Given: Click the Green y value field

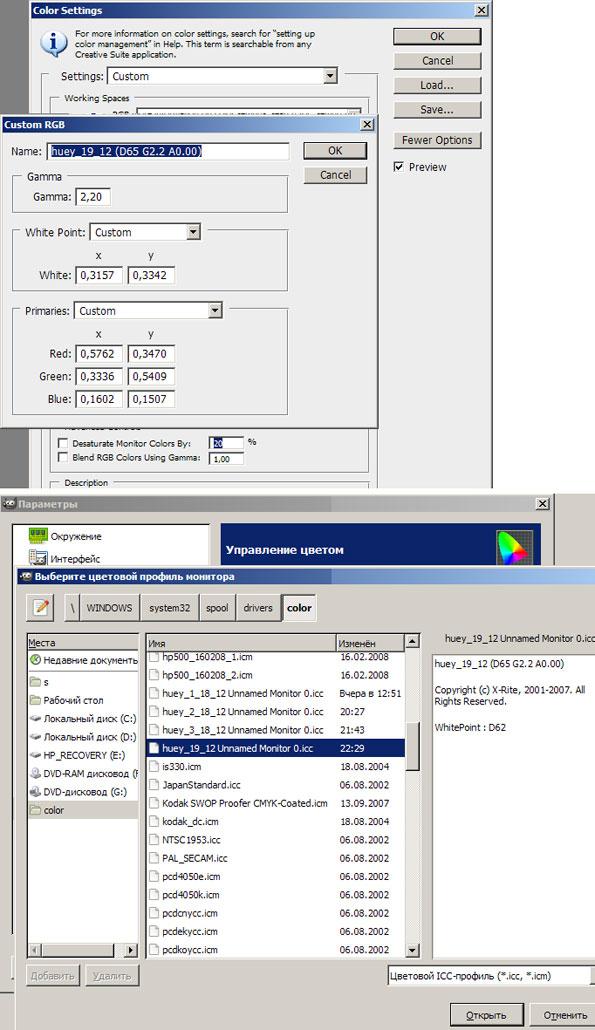Looking at the screenshot, I should coord(151,376).
